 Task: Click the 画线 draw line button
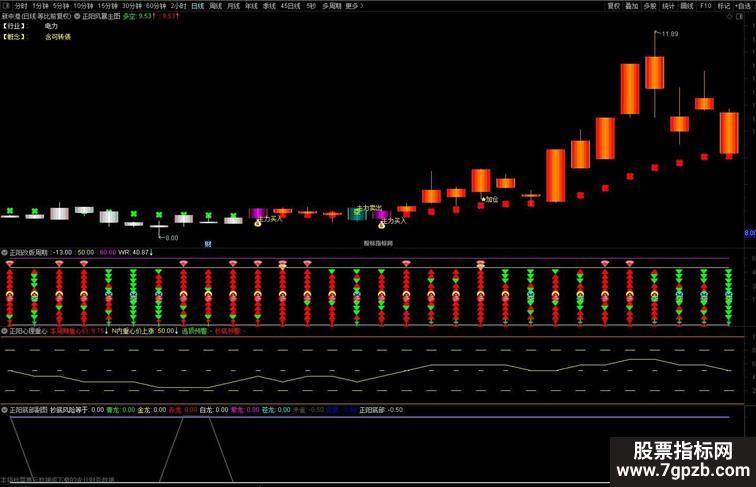point(687,6)
